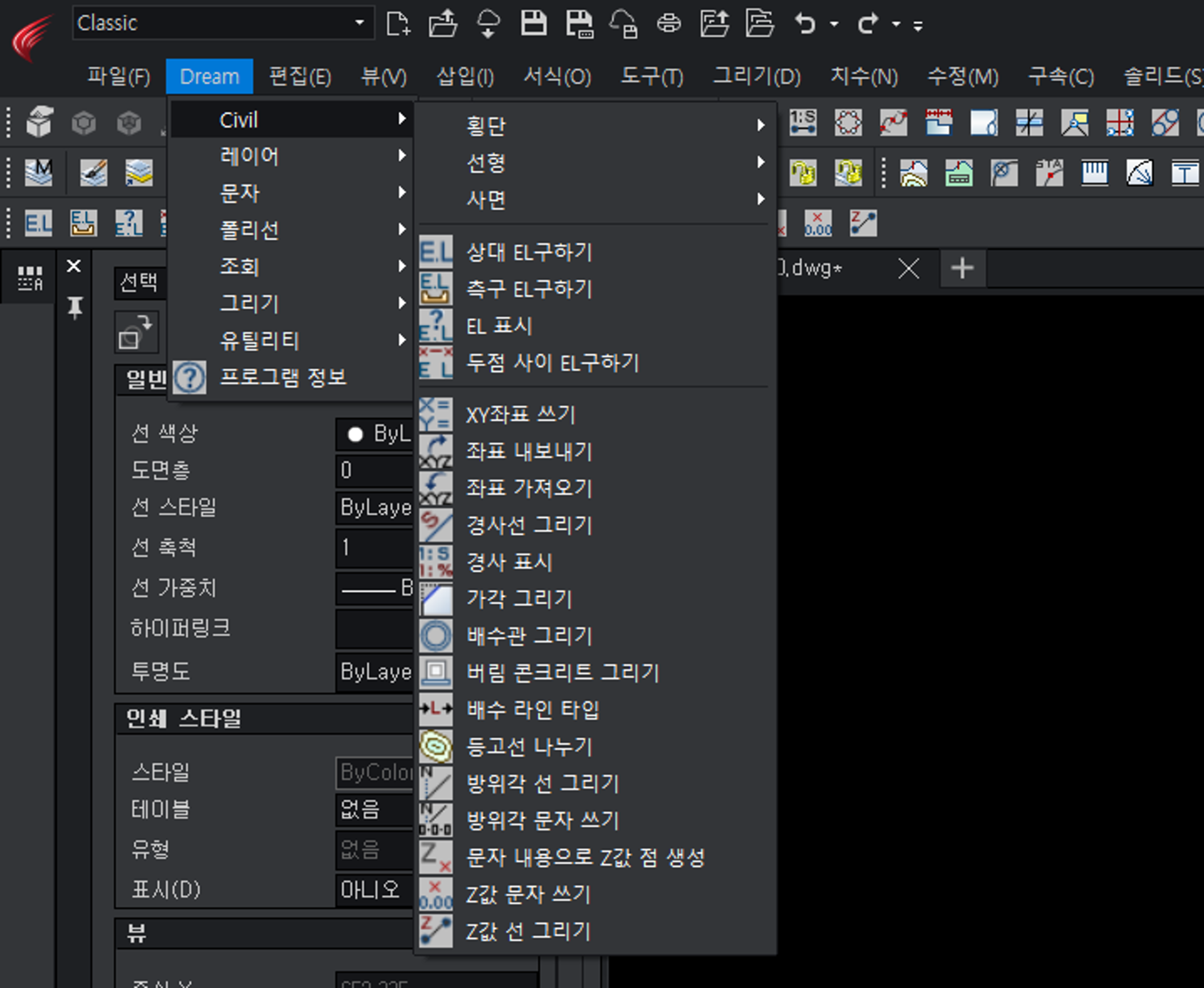Select Z값 선 그리기 command

pyautogui.click(x=594, y=931)
